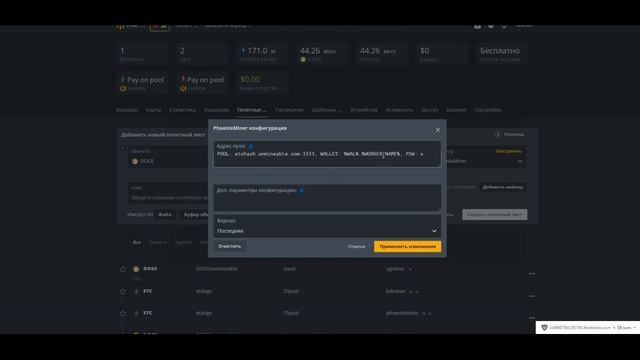Viewport: 640px width, 360px height.
Task: Click the Бесплатно plan card
Action: (502, 54)
